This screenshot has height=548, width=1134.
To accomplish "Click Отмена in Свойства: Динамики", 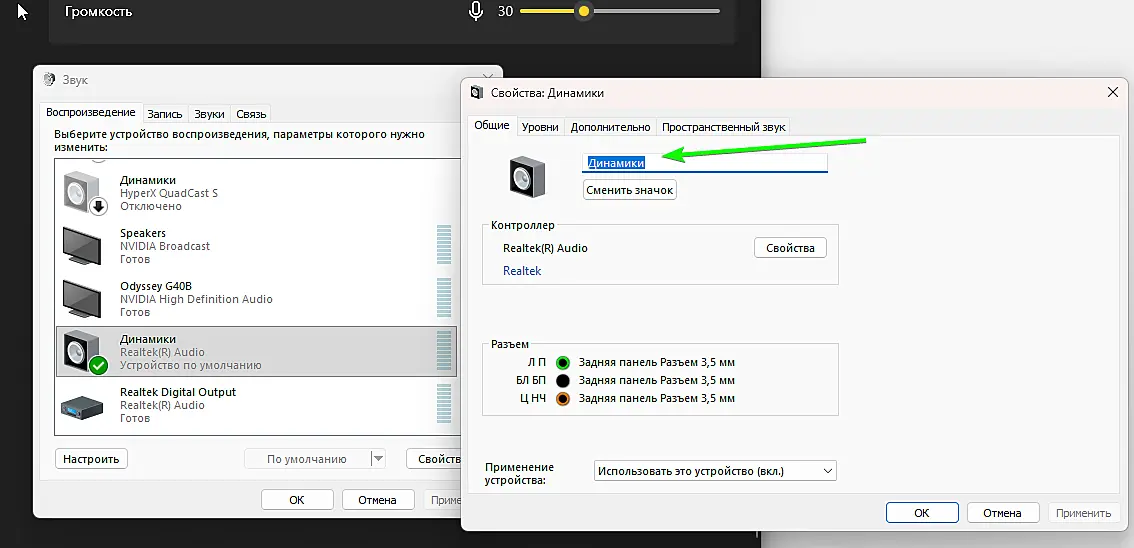I will coord(1003,513).
